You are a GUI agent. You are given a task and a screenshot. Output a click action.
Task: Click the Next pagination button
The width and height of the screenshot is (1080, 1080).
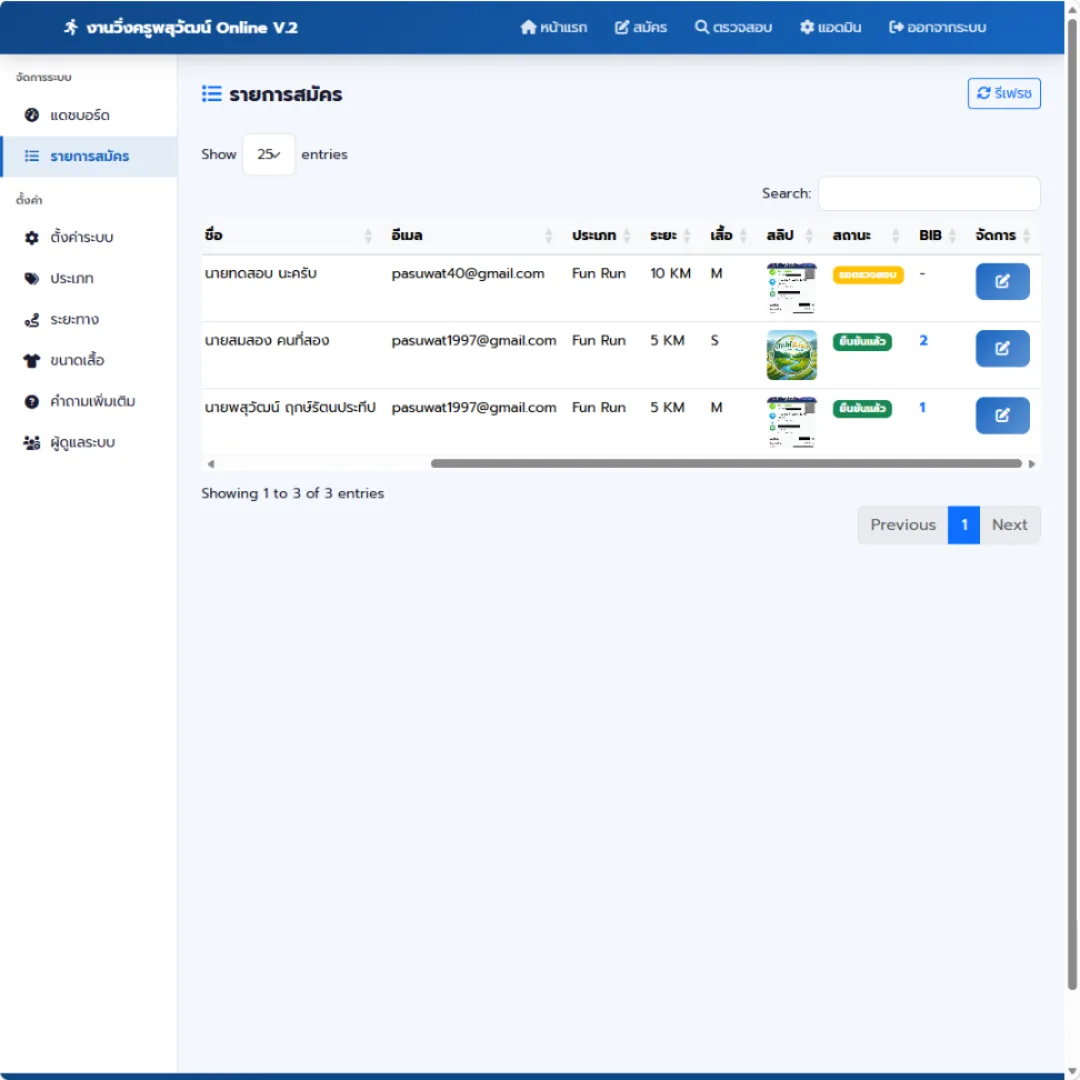[1009, 525]
